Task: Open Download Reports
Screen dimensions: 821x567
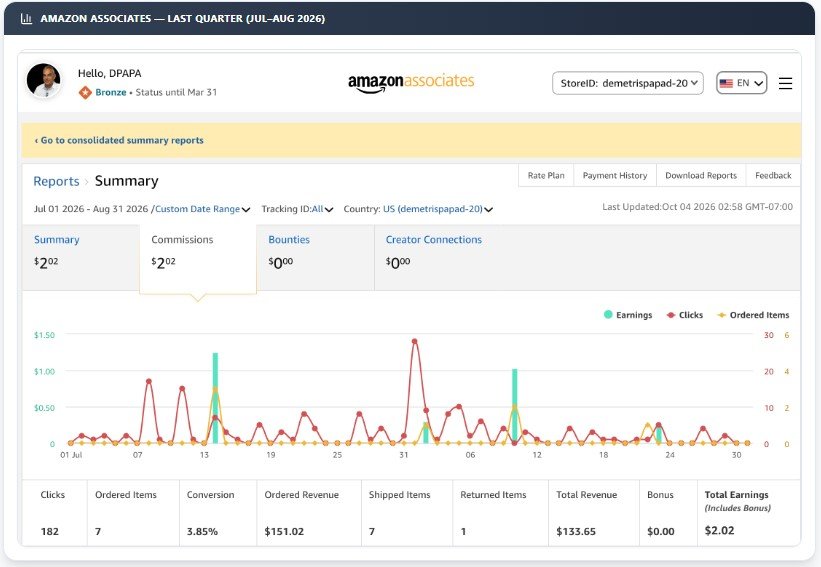Action: (701, 175)
